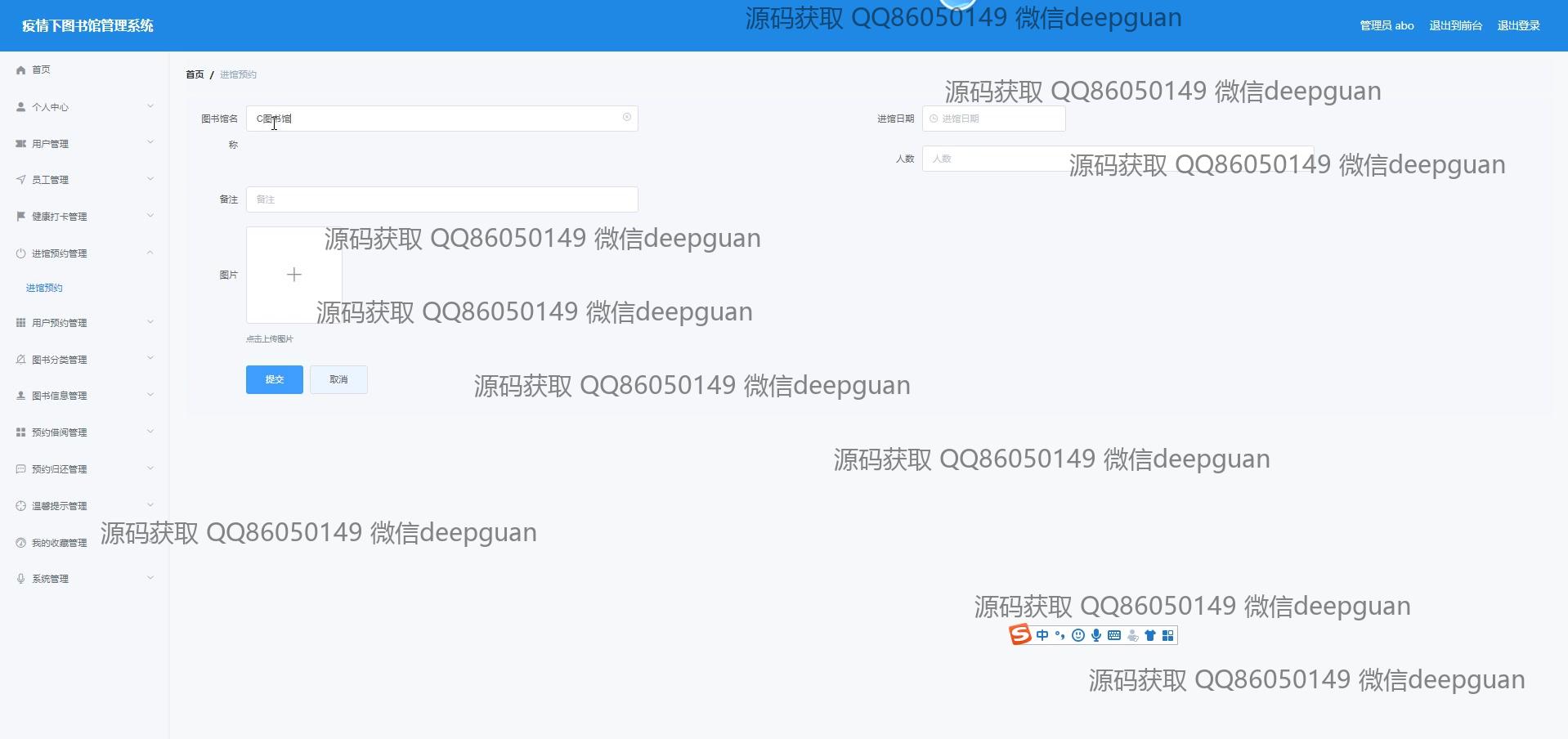Click the 疫情下图书馆管理系统 title
The image size is (1568, 739).
(x=87, y=25)
